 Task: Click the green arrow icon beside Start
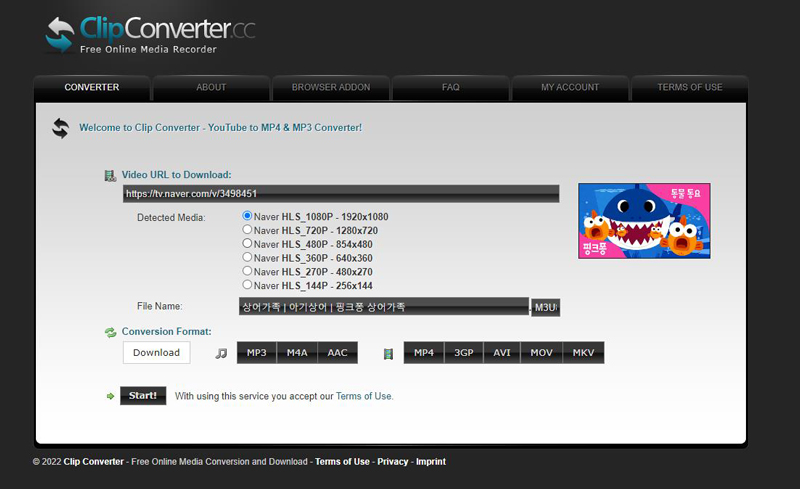pos(110,396)
